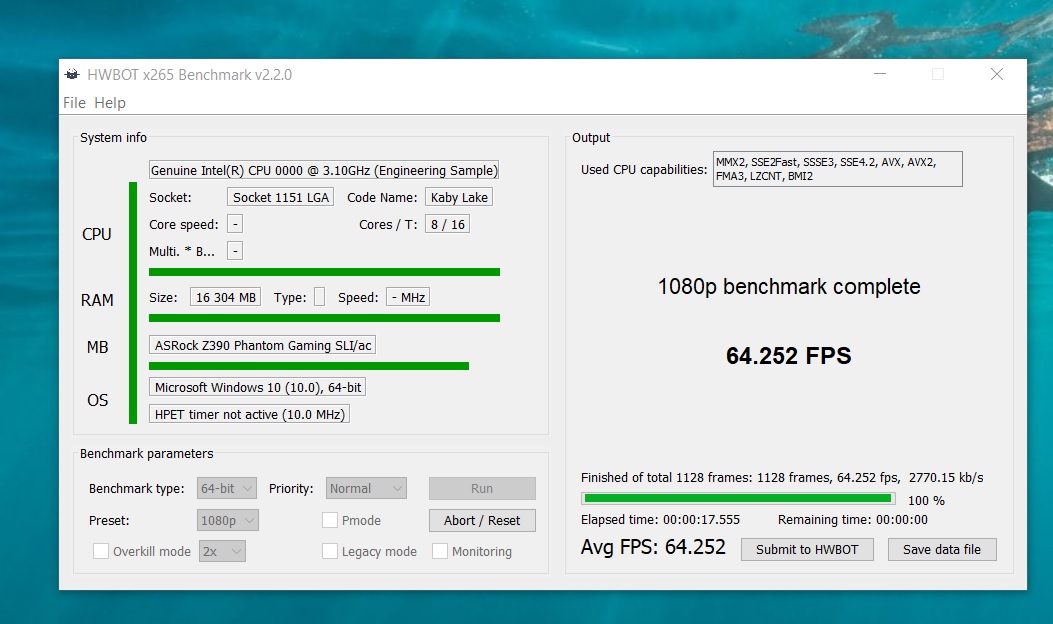Viewport: 1053px width, 624px height.
Task: Click the ASRock Z390 Phantom Gaming motherboard field
Action: (x=262, y=345)
